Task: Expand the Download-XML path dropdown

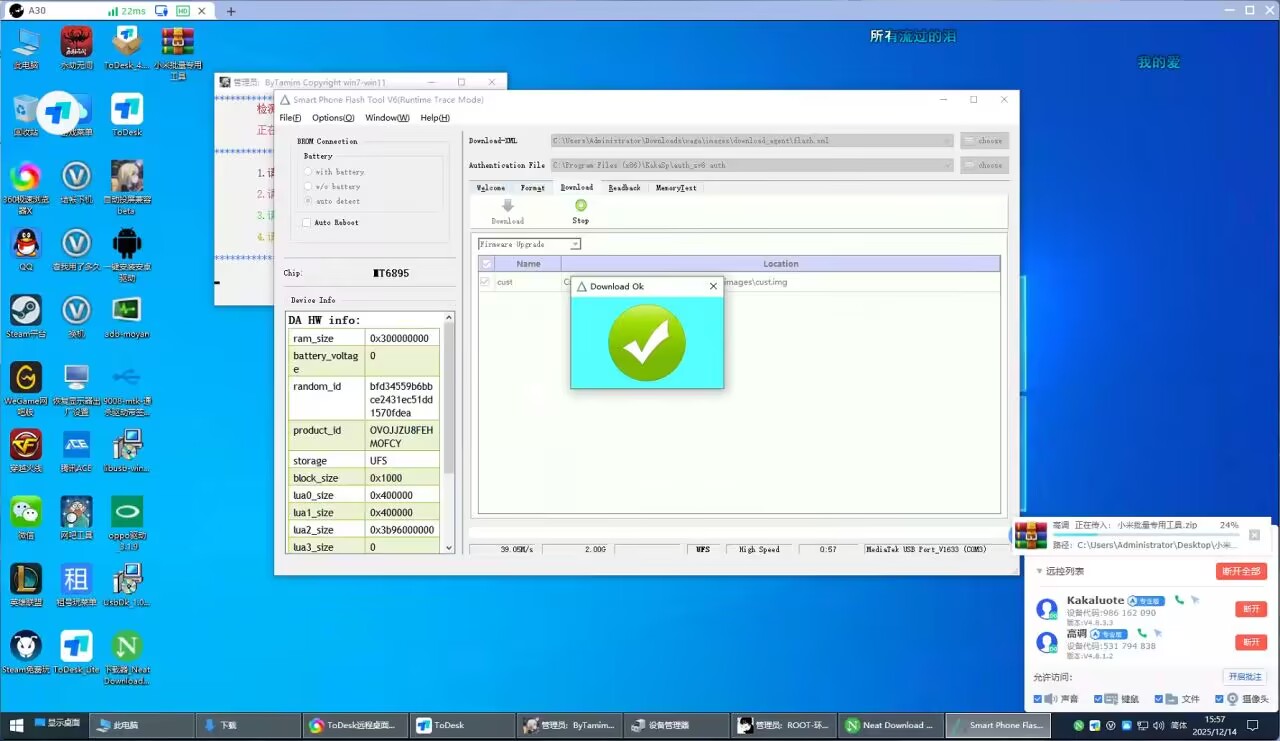Action: (x=947, y=141)
